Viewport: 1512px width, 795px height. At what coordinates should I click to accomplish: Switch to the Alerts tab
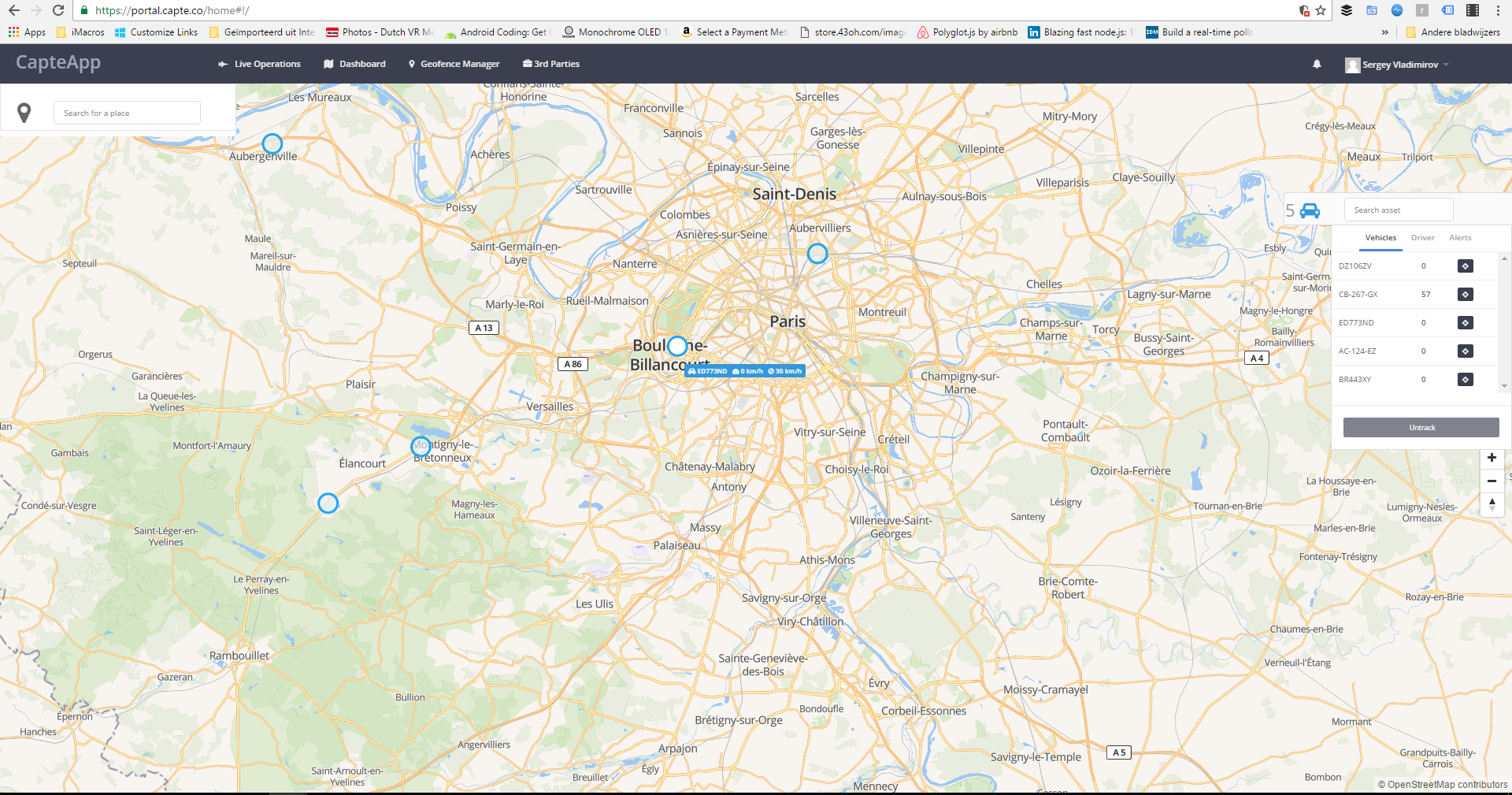(1460, 238)
